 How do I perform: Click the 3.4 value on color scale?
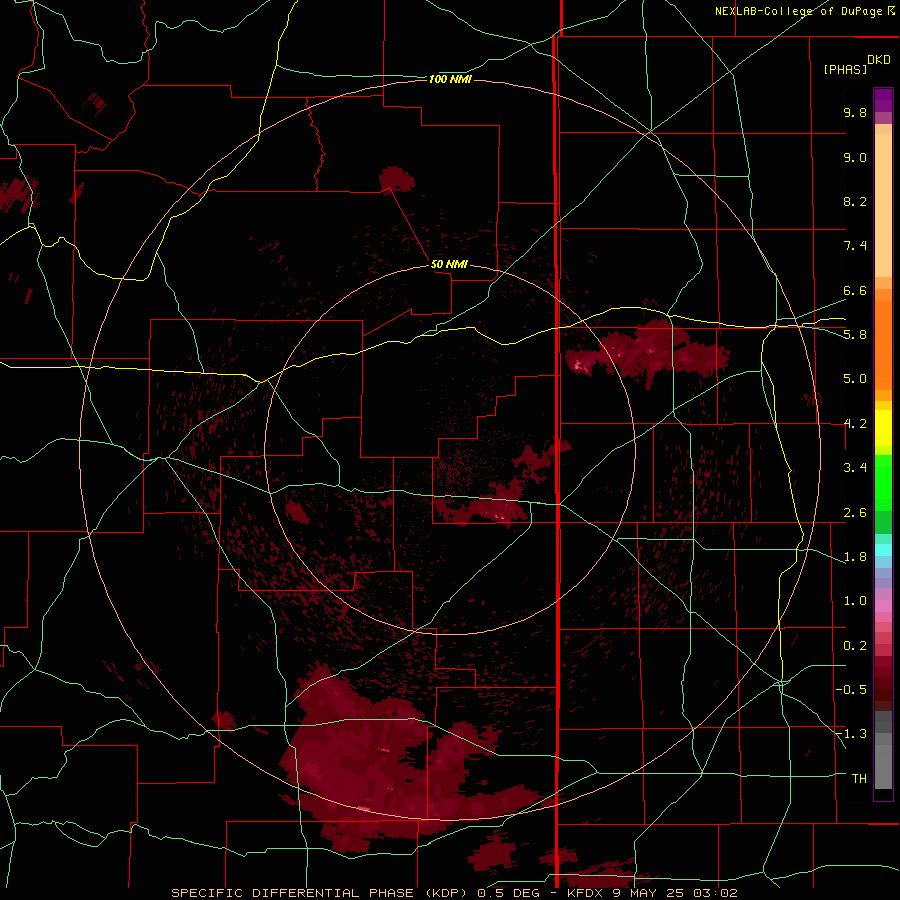[855, 468]
